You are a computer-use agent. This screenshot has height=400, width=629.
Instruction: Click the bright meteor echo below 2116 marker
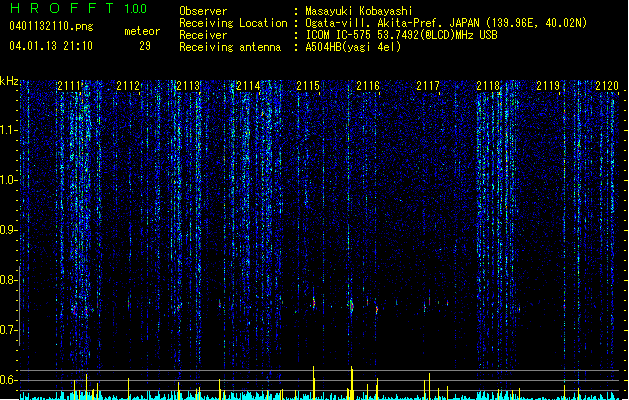[351, 306]
